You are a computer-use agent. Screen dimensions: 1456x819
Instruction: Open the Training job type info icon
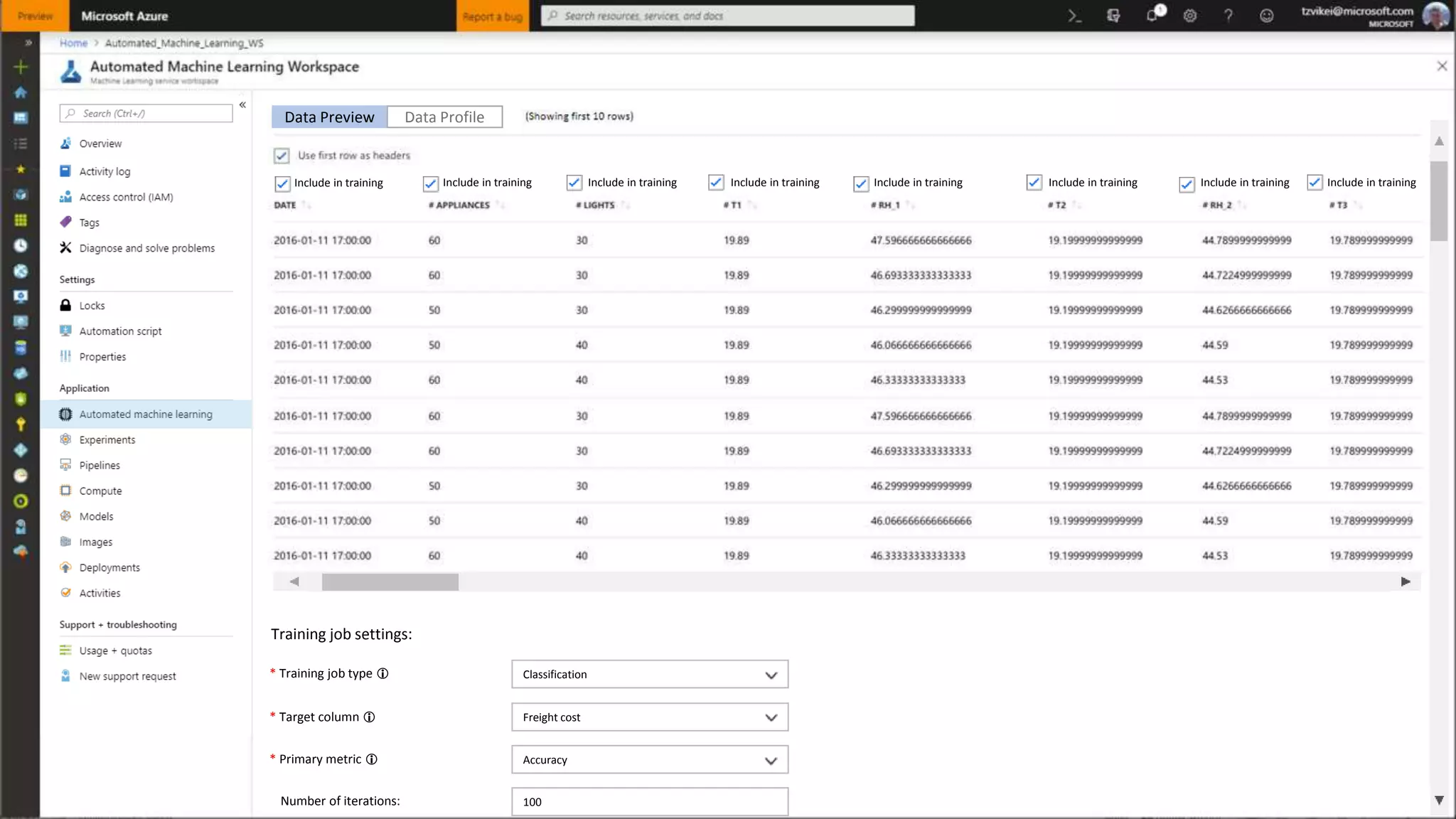click(382, 673)
